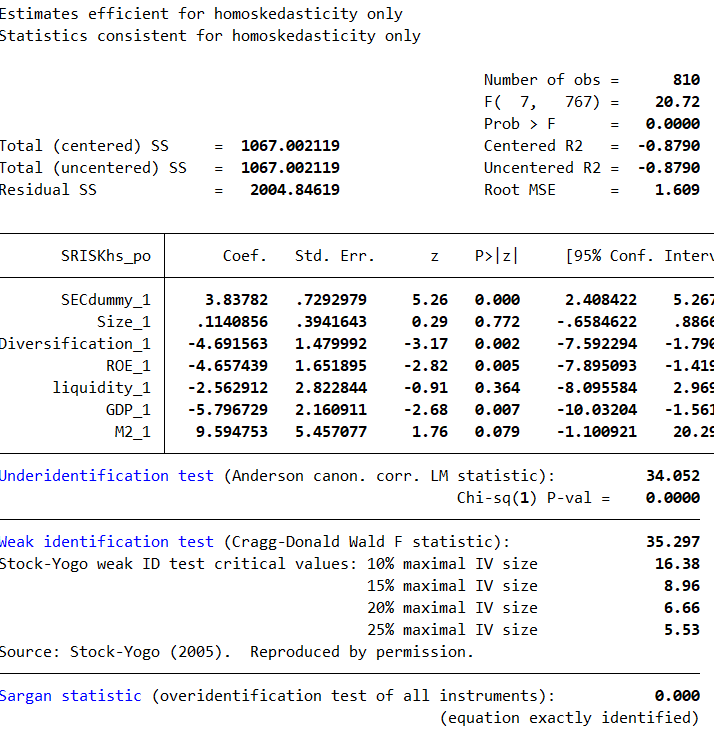Click the Coef. column header
714x738 pixels.
coord(245,256)
